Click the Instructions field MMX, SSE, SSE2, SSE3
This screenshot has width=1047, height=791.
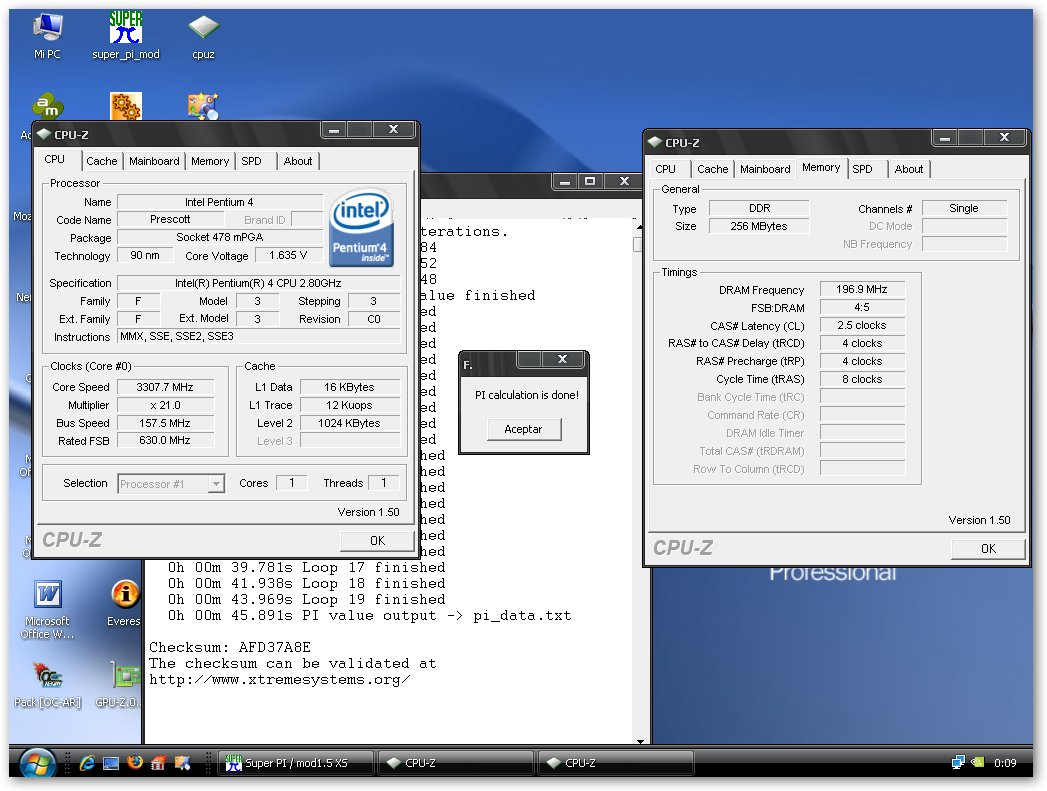click(x=260, y=336)
